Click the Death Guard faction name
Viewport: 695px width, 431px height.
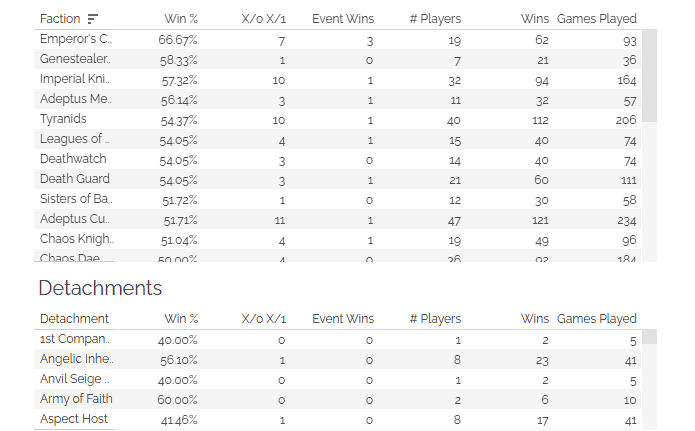tap(74, 179)
